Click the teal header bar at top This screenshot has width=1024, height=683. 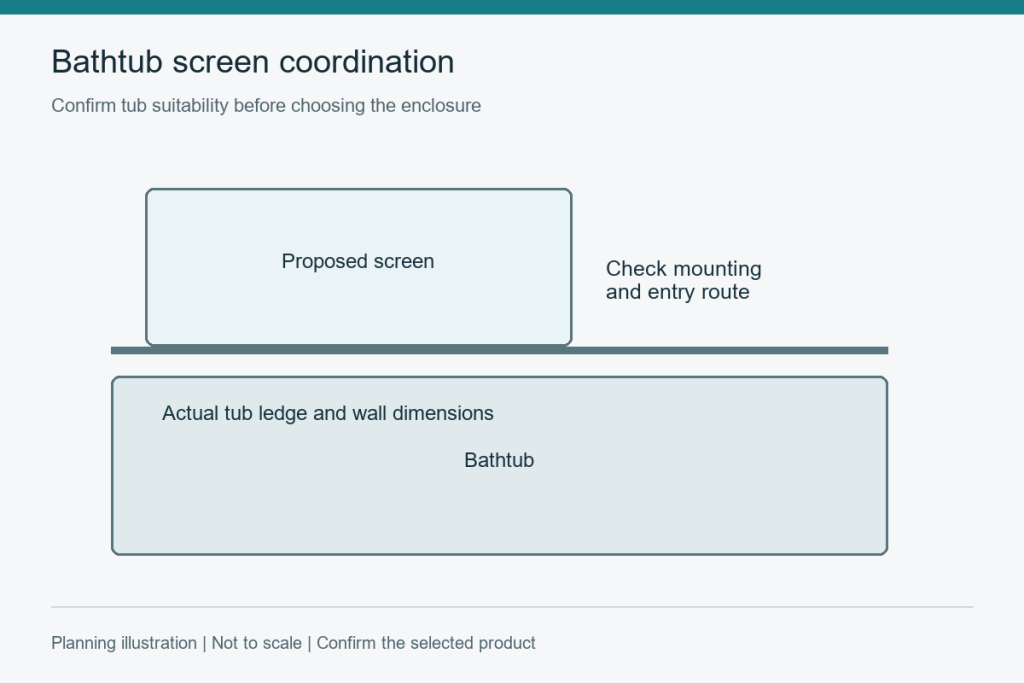512,7
